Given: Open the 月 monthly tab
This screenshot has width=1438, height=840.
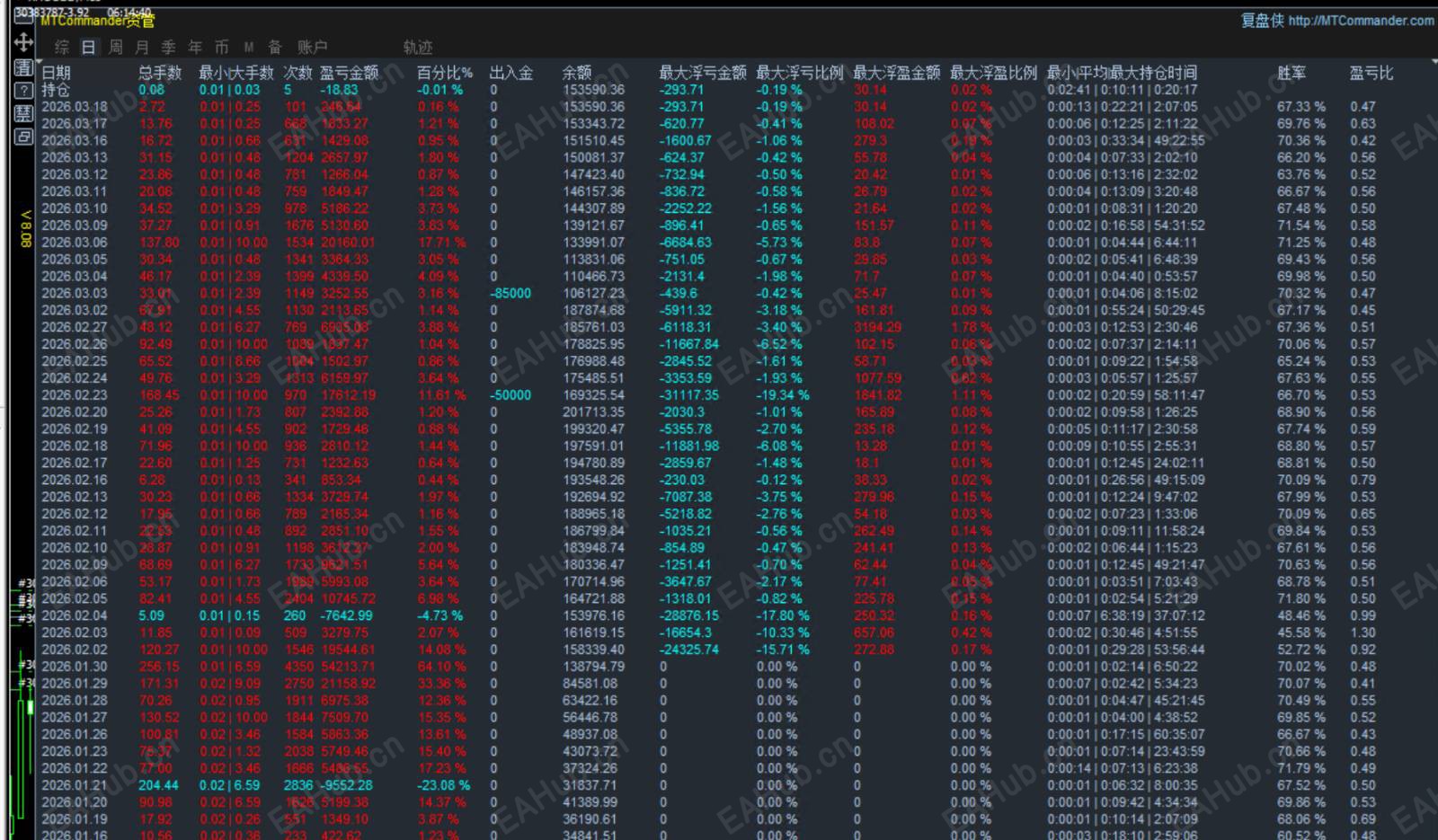Looking at the screenshot, I should pyautogui.click(x=142, y=47).
